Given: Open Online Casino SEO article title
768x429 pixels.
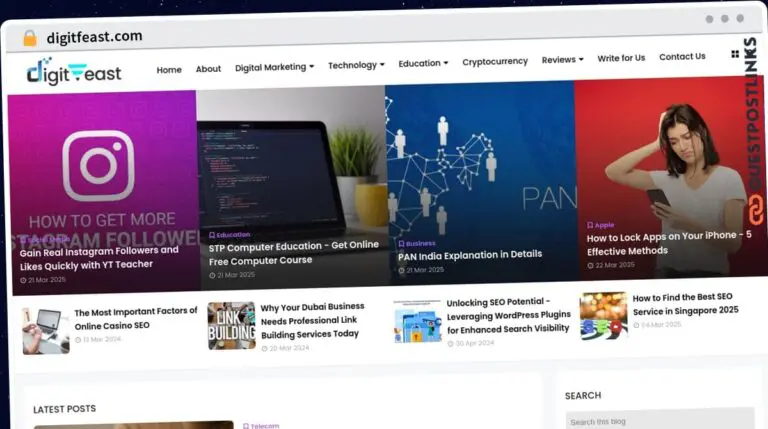Looking at the screenshot, I should (x=136, y=318).
